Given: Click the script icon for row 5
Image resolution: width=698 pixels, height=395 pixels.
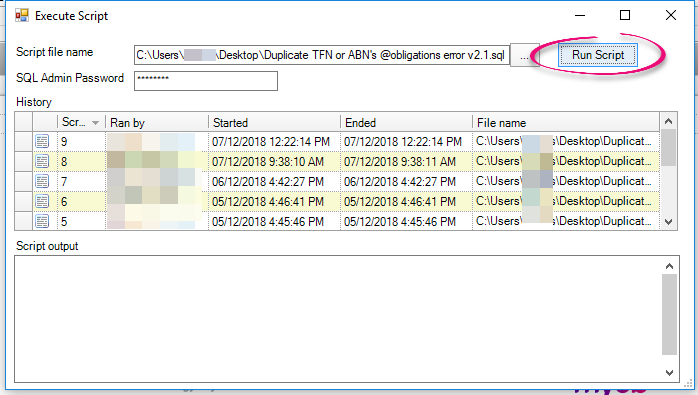Looking at the screenshot, I should (42, 221).
